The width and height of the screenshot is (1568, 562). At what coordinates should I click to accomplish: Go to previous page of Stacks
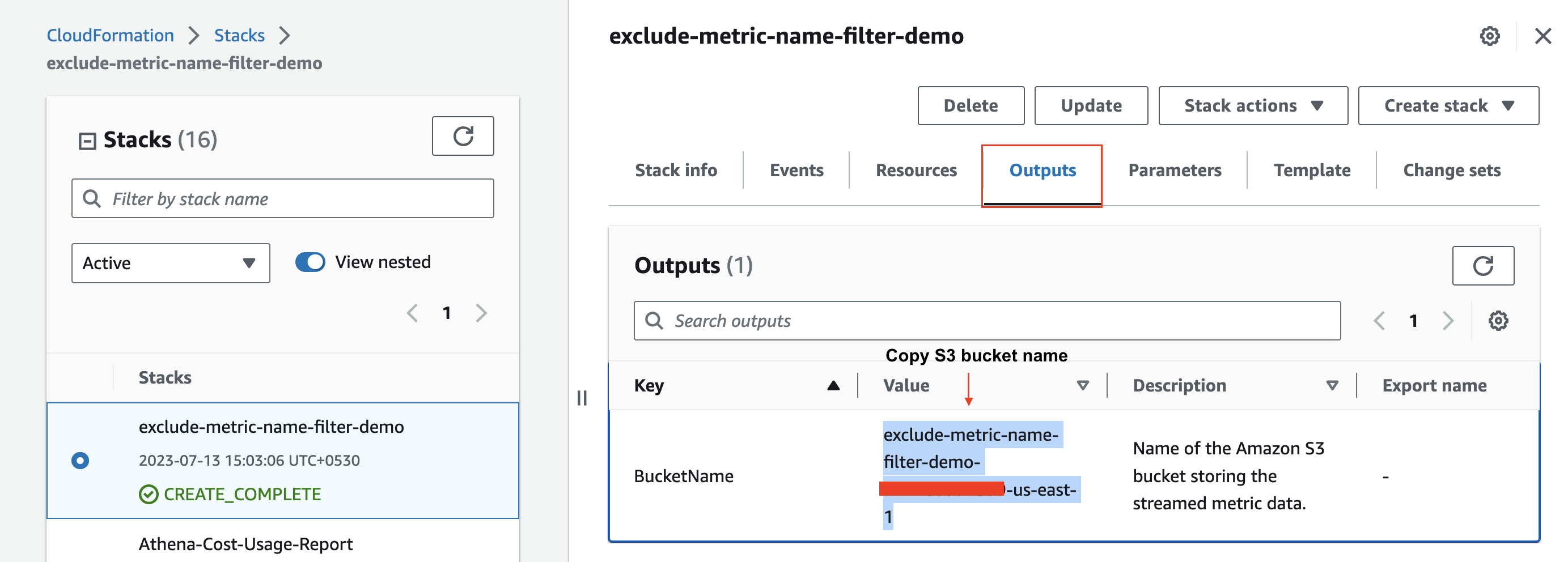pyautogui.click(x=413, y=313)
